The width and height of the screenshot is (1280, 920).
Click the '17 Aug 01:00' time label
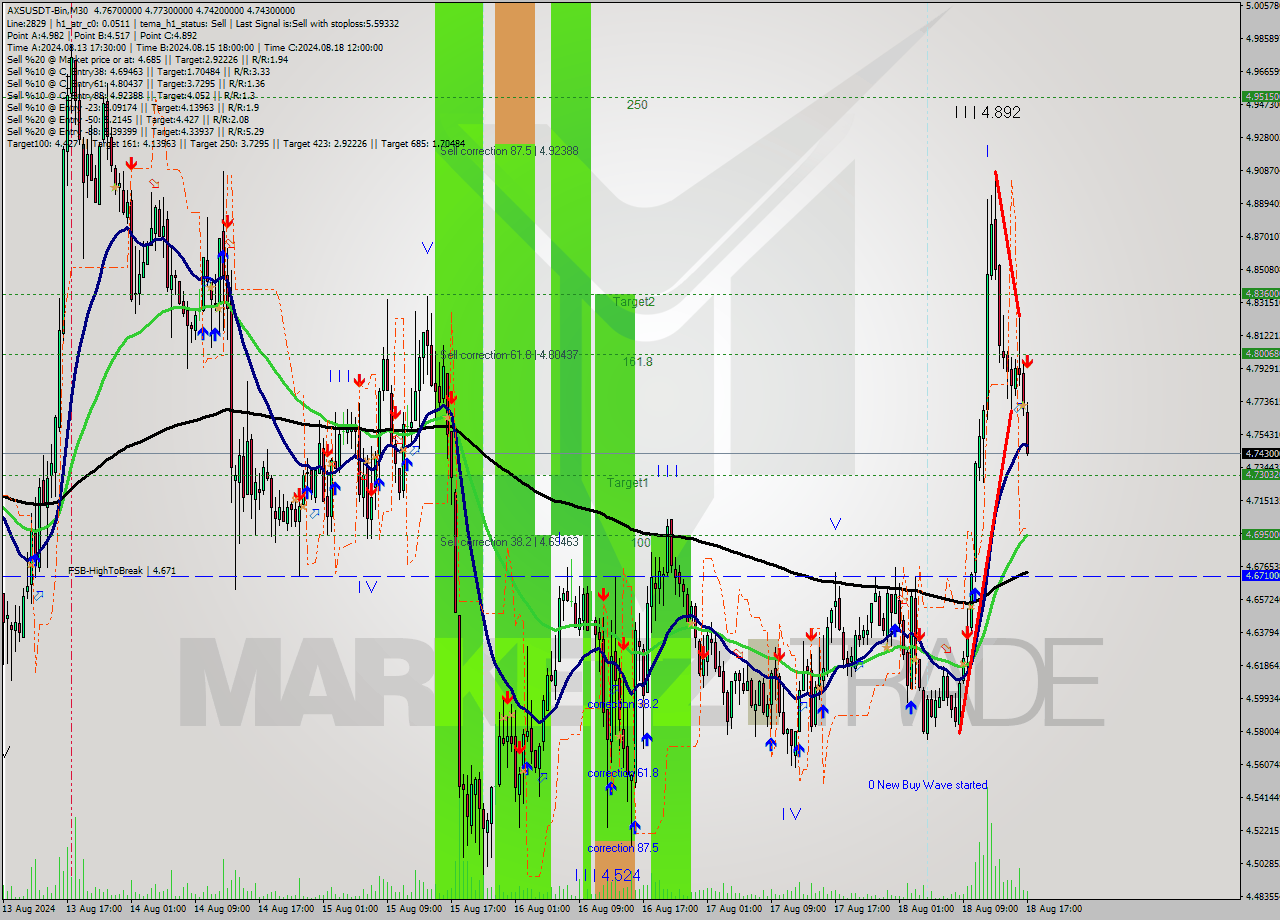[734, 909]
